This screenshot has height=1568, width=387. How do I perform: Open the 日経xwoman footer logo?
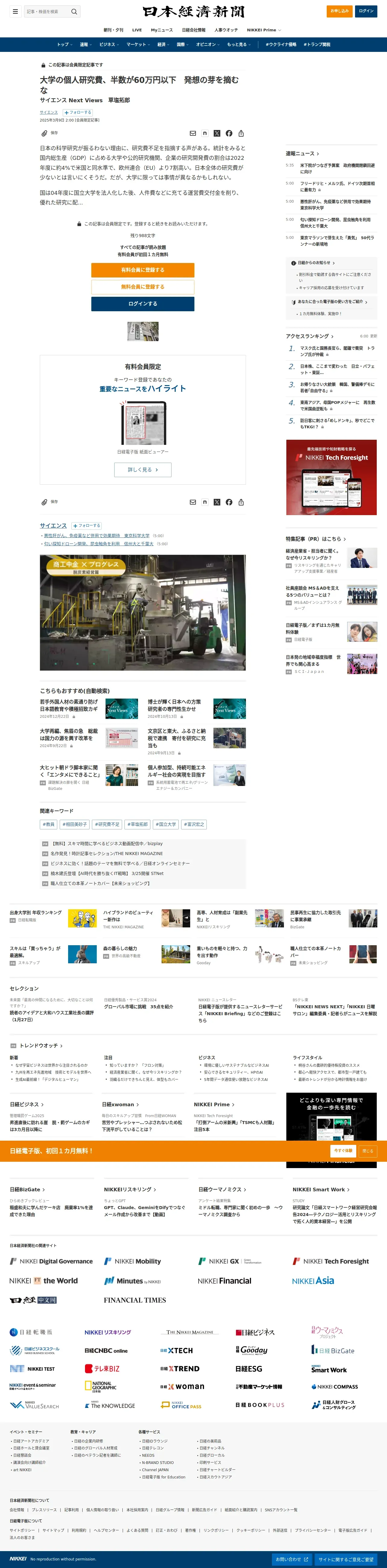182,1387
